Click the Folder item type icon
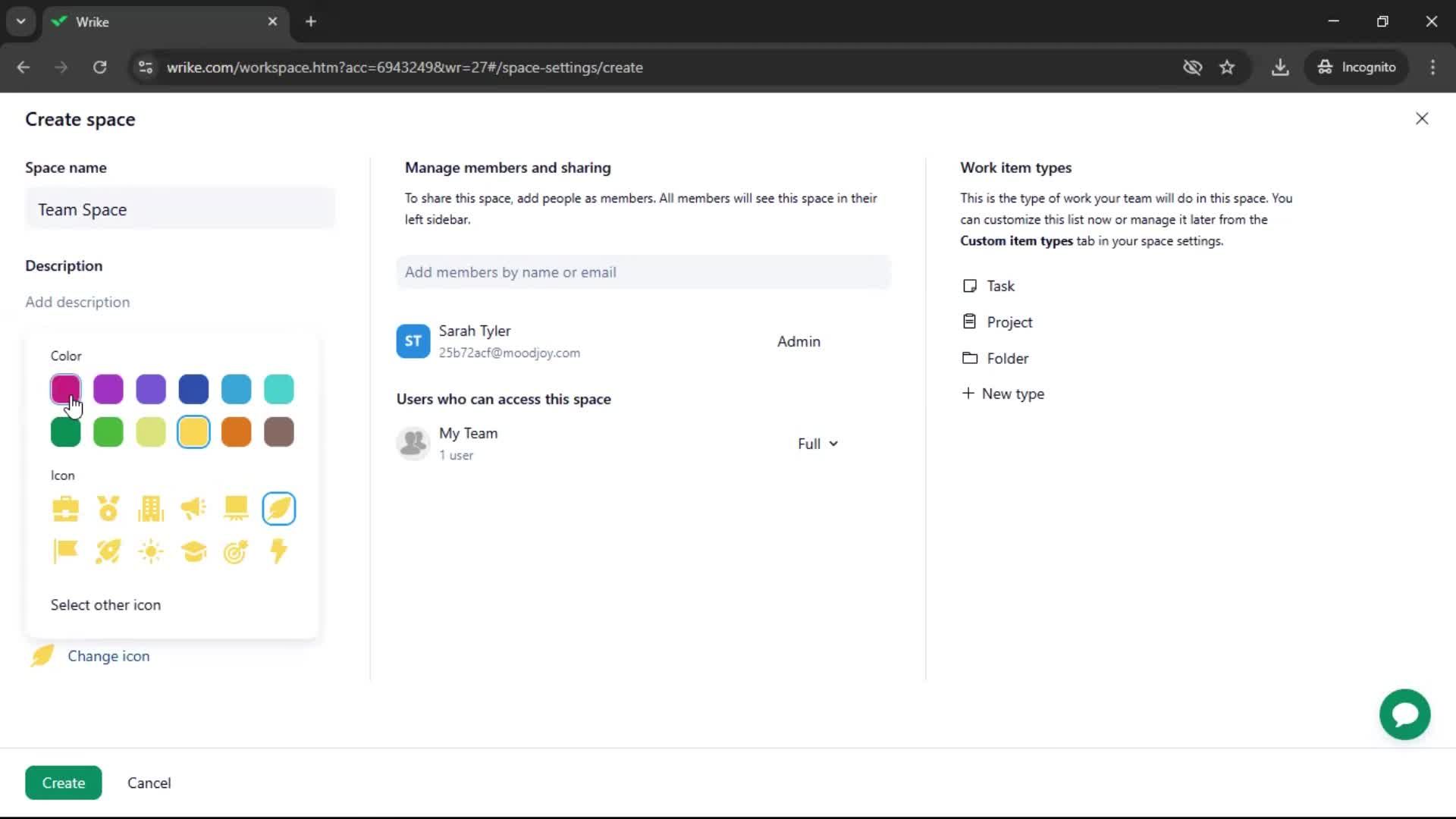This screenshot has width=1456, height=819. click(x=969, y=358)
